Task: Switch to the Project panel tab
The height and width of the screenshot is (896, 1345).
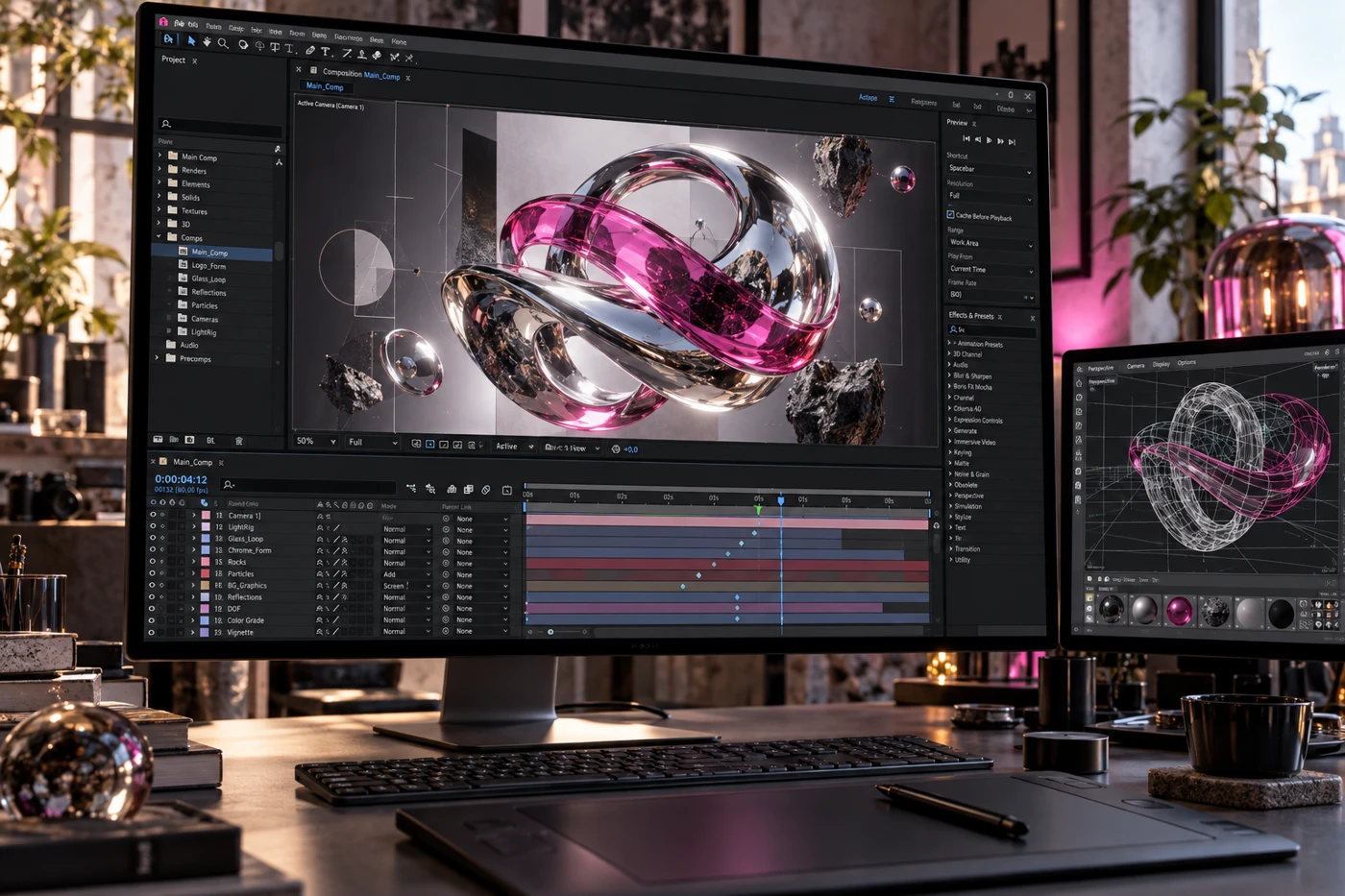Action: click(174, 60)
